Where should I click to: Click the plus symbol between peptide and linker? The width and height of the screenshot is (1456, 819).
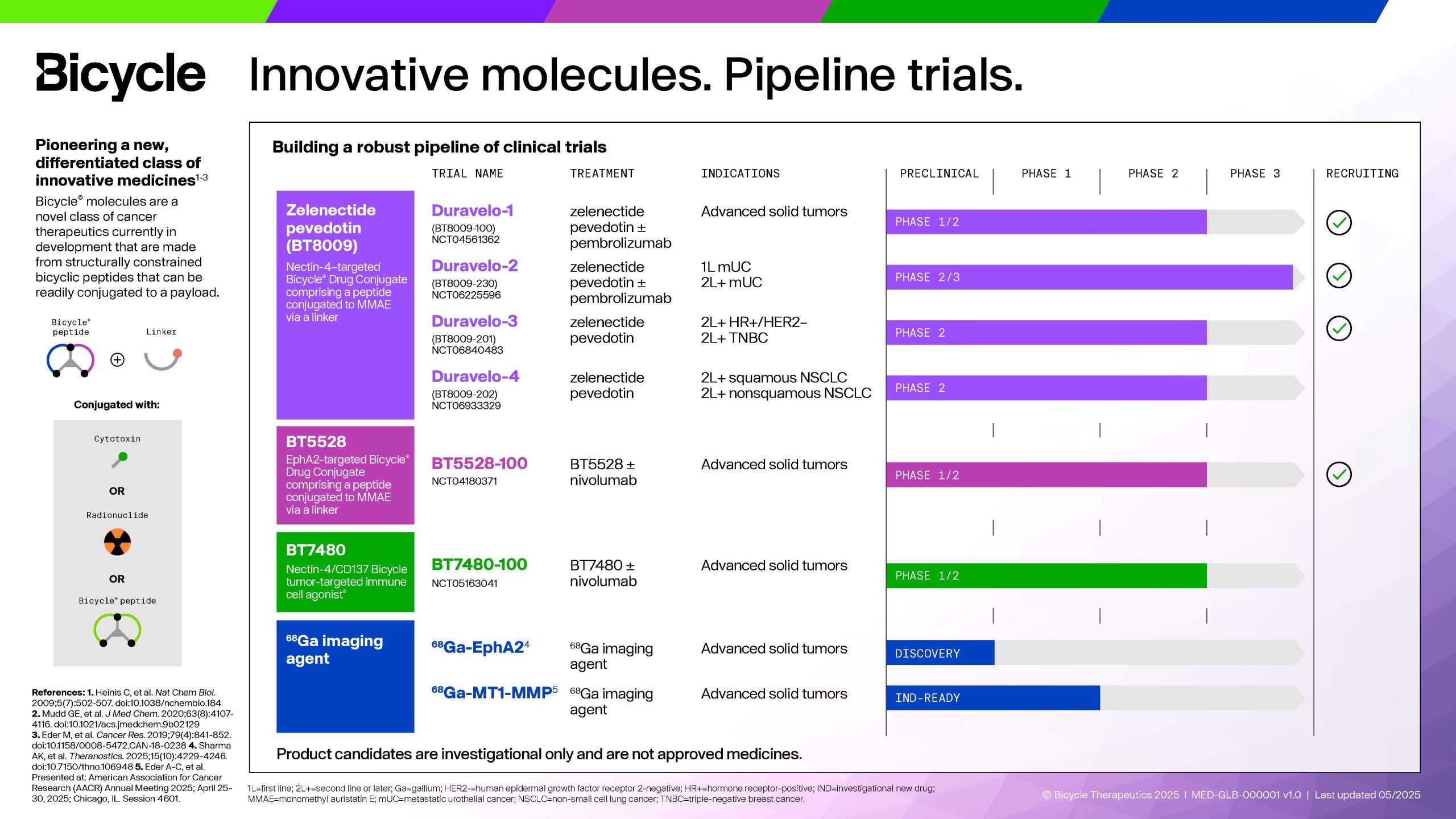coord(117,359)
